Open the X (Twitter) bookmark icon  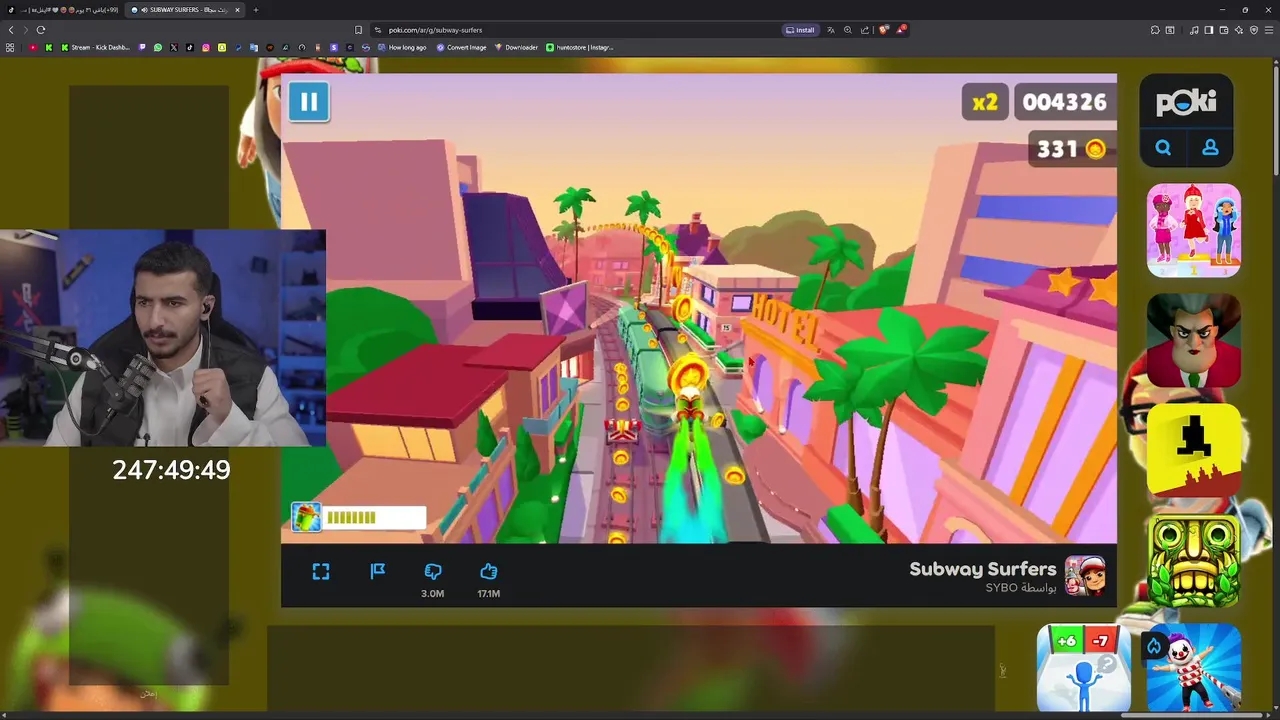tap(174, 47)
